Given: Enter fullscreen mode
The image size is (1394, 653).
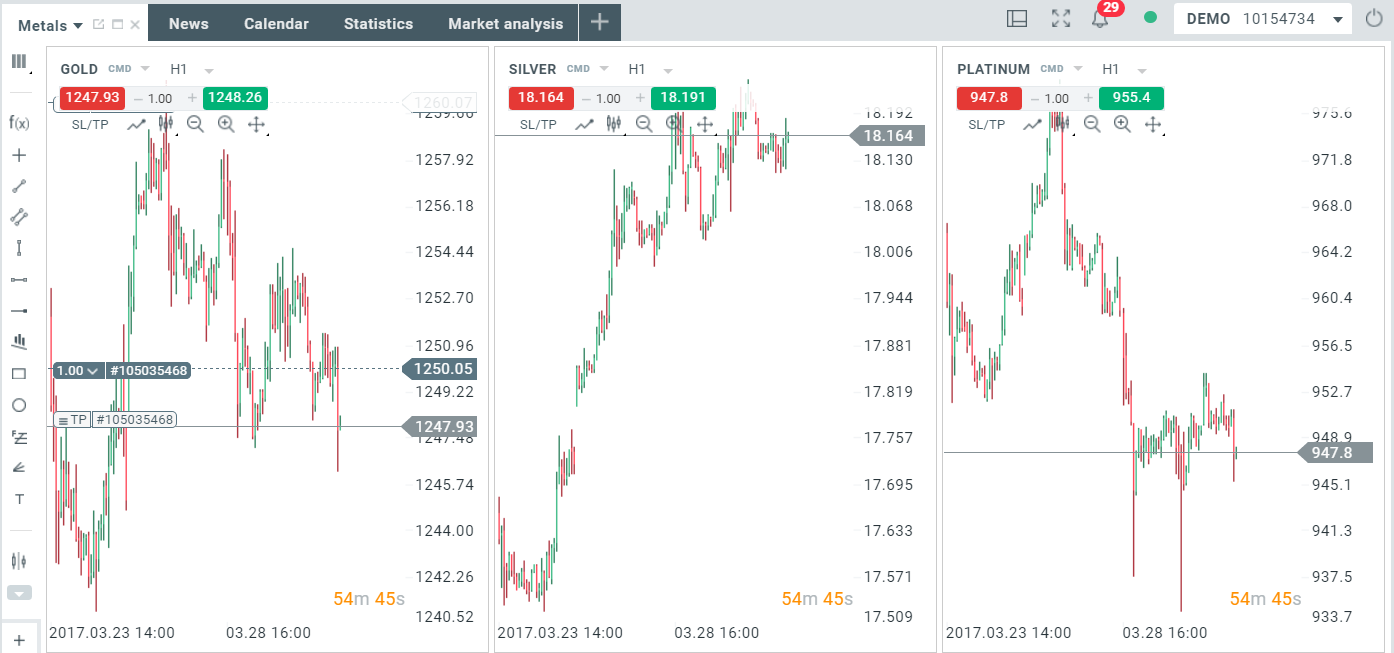Looking at the screenshot, I should click(1061, 19).
